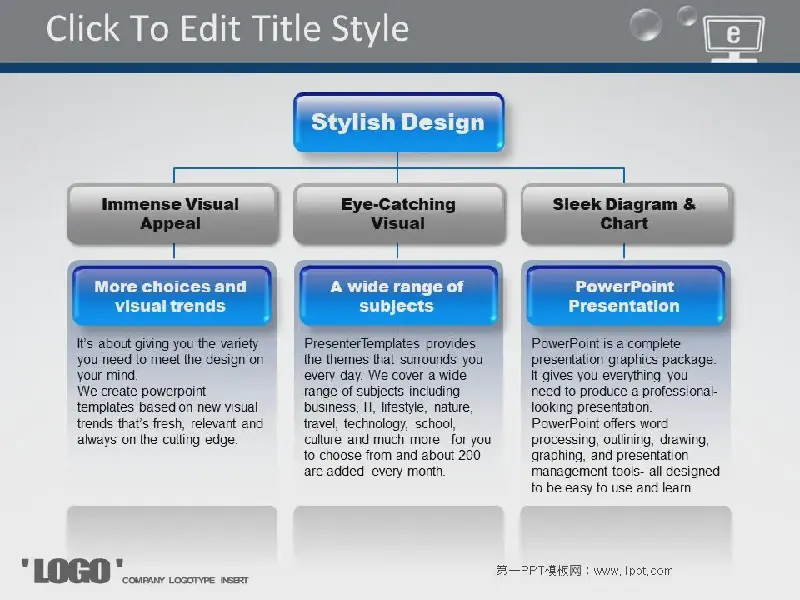The image size is (800, 600).
Task: Click the 'LOGO' graphic at bottom left
Action: tap(72, 570)
